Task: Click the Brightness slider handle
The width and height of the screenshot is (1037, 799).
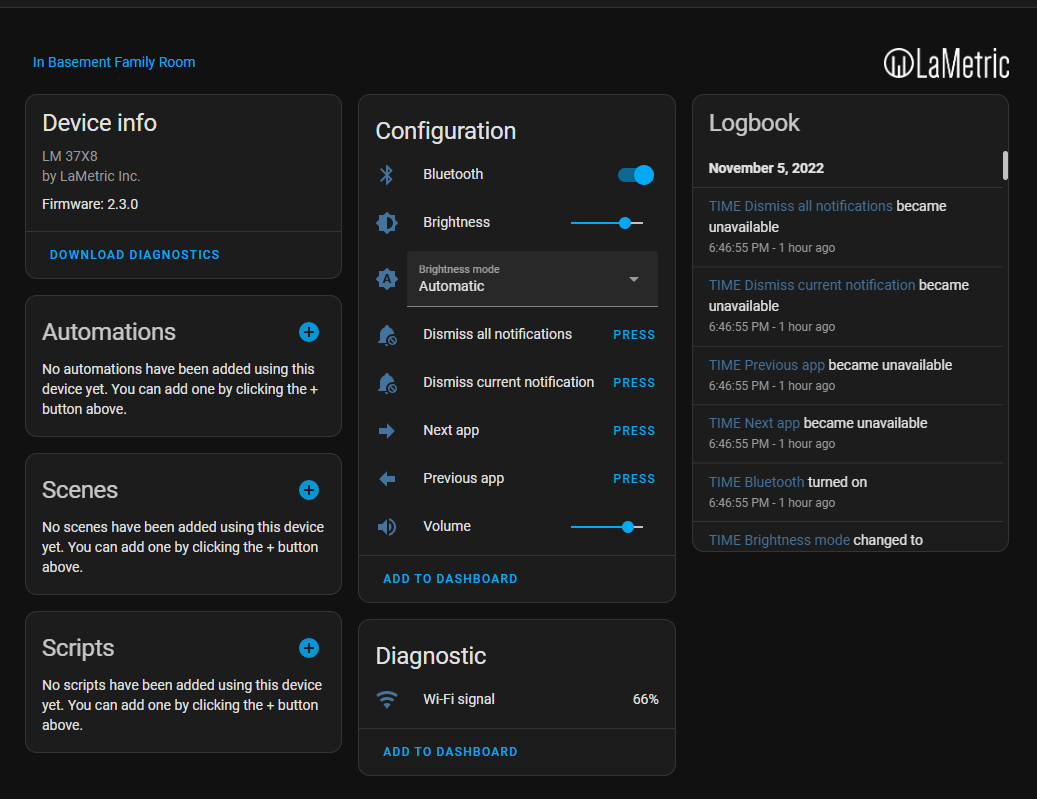Action: (625, 223)
